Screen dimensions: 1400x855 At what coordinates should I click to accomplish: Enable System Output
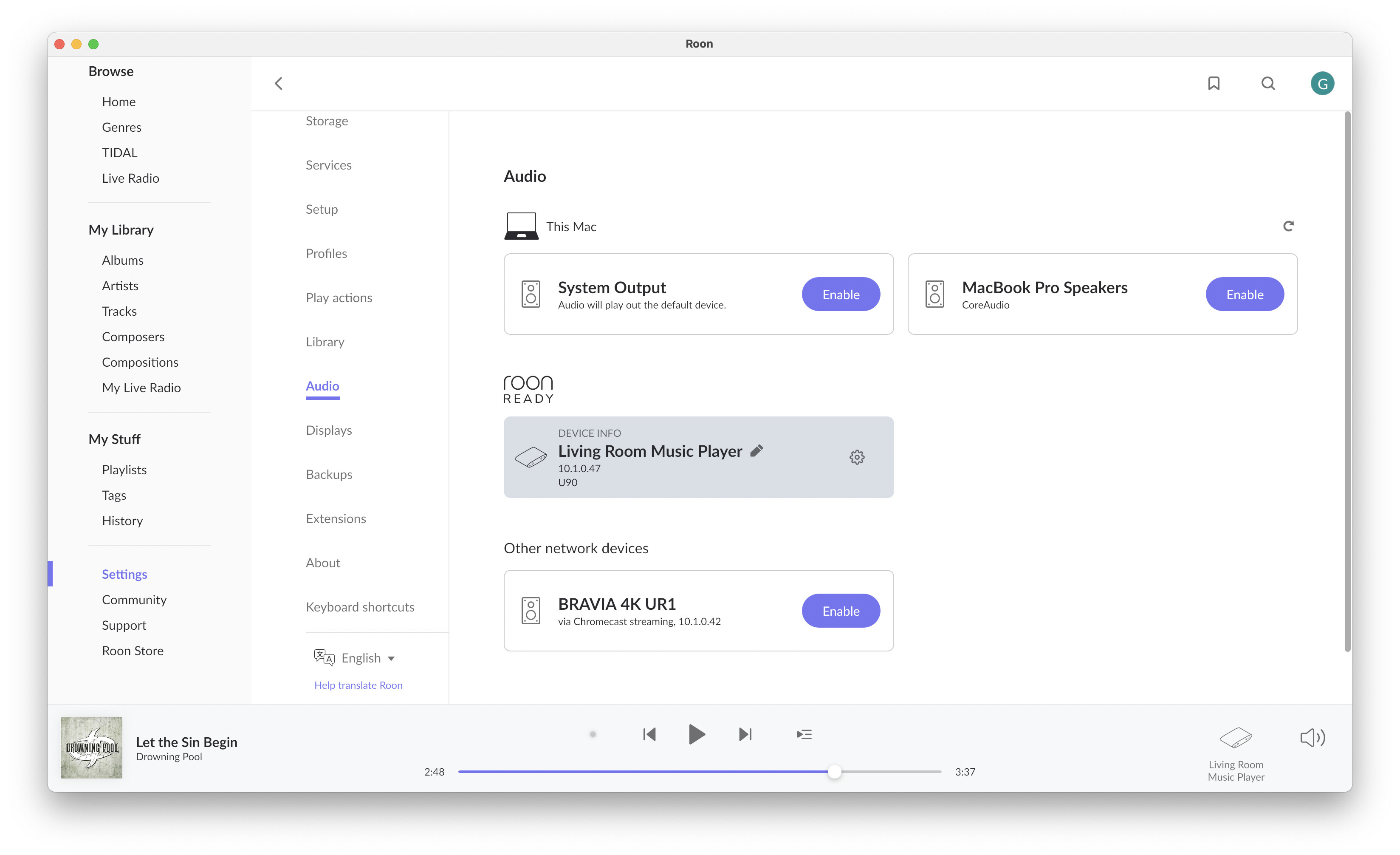841,294
